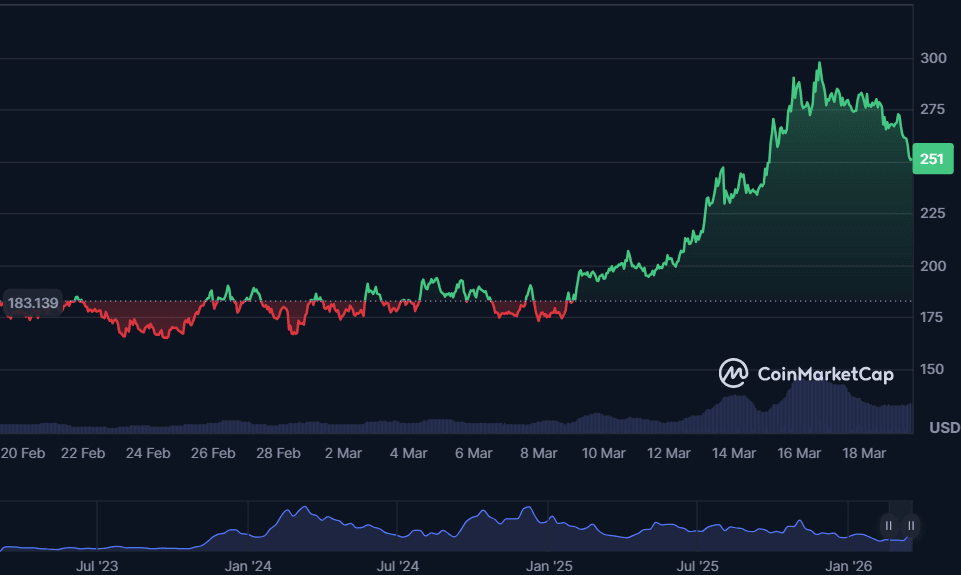Select Jan '25 in the navigator timeline
This screenshot has height=575, width=961.
click(548, 566)
